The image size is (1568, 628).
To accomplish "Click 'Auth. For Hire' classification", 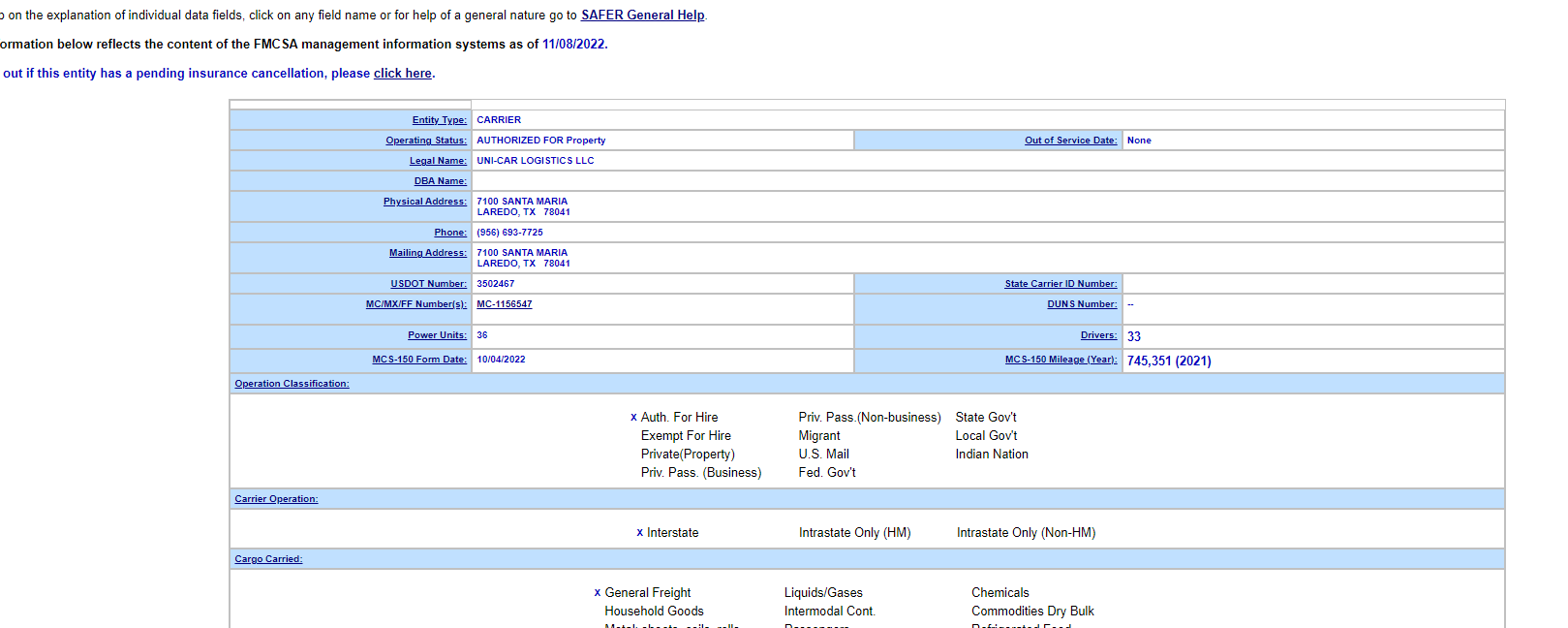I will (679, 418).
